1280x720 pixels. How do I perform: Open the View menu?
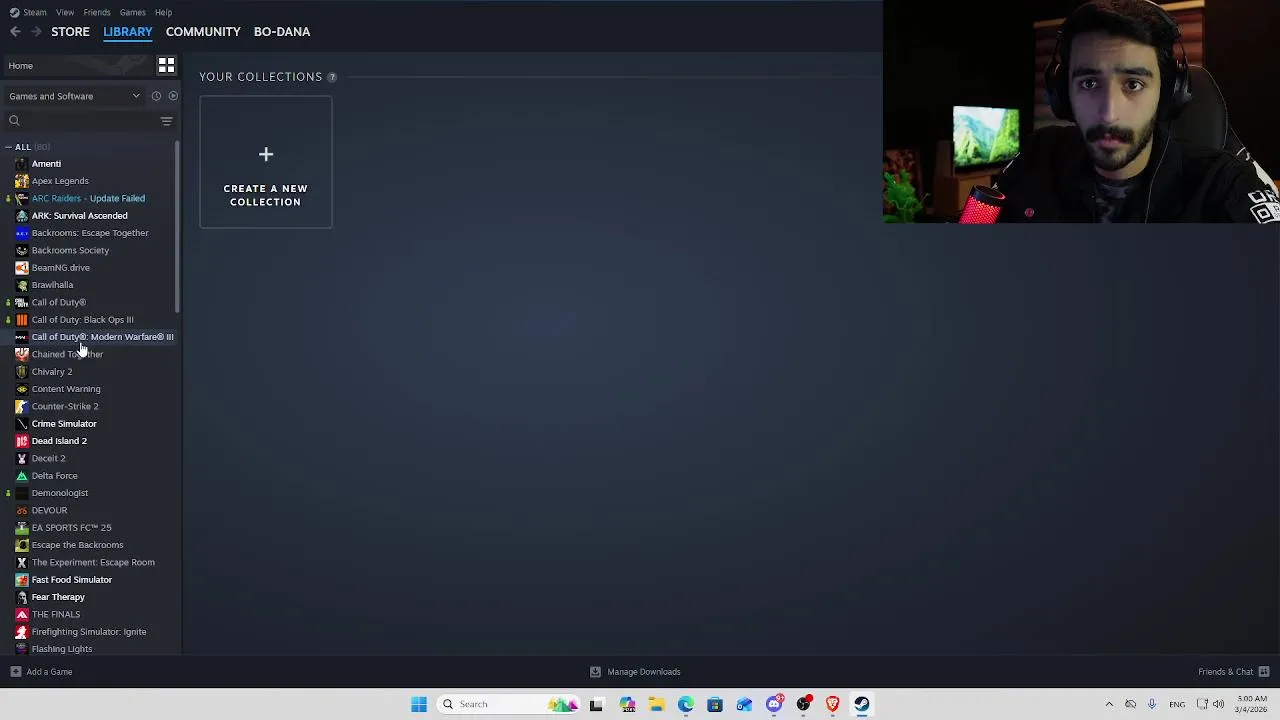[65, 12]
